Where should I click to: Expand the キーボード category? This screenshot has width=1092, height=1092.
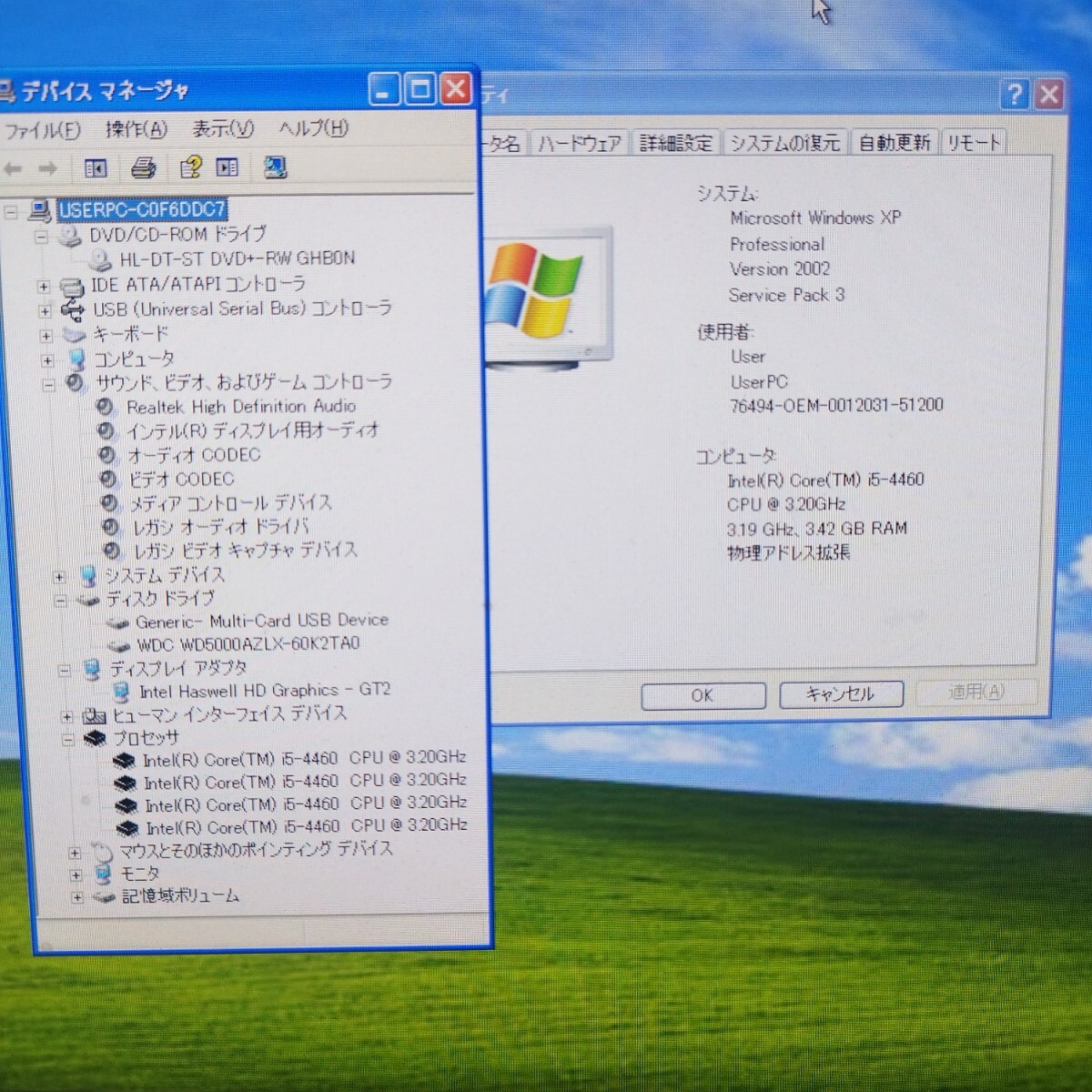pyautogui.click(x=45, y=336)
